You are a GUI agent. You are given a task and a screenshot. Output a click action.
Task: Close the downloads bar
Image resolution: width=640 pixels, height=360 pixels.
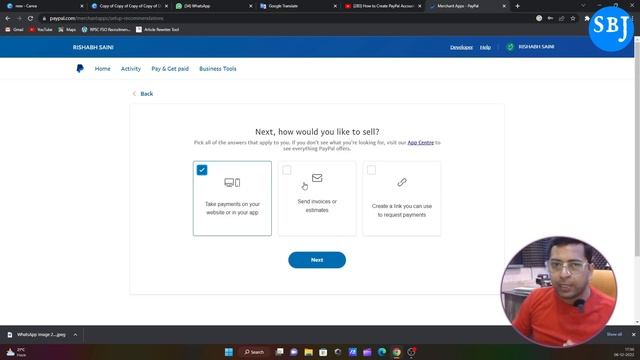pos(633,334)
